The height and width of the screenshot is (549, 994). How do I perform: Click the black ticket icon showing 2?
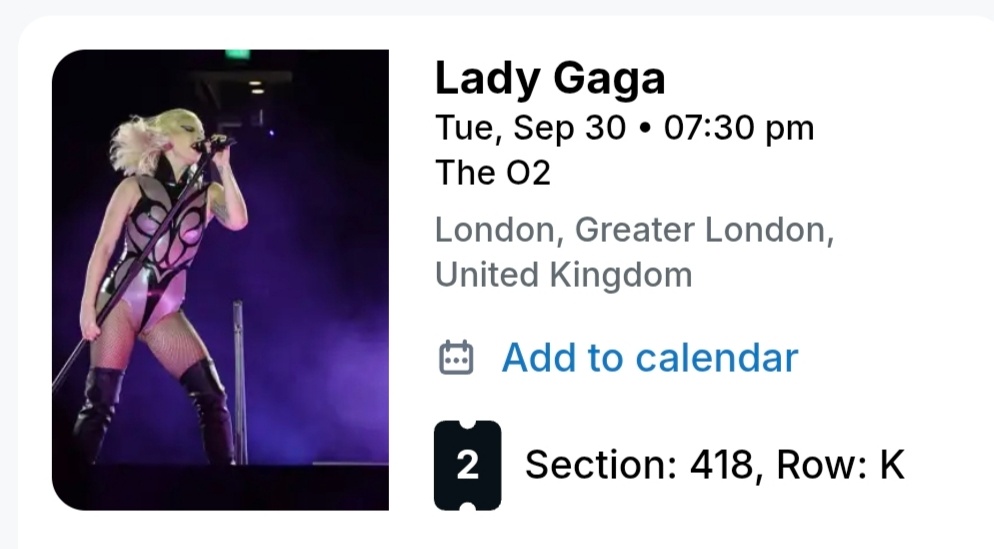[x=467, y=465]
